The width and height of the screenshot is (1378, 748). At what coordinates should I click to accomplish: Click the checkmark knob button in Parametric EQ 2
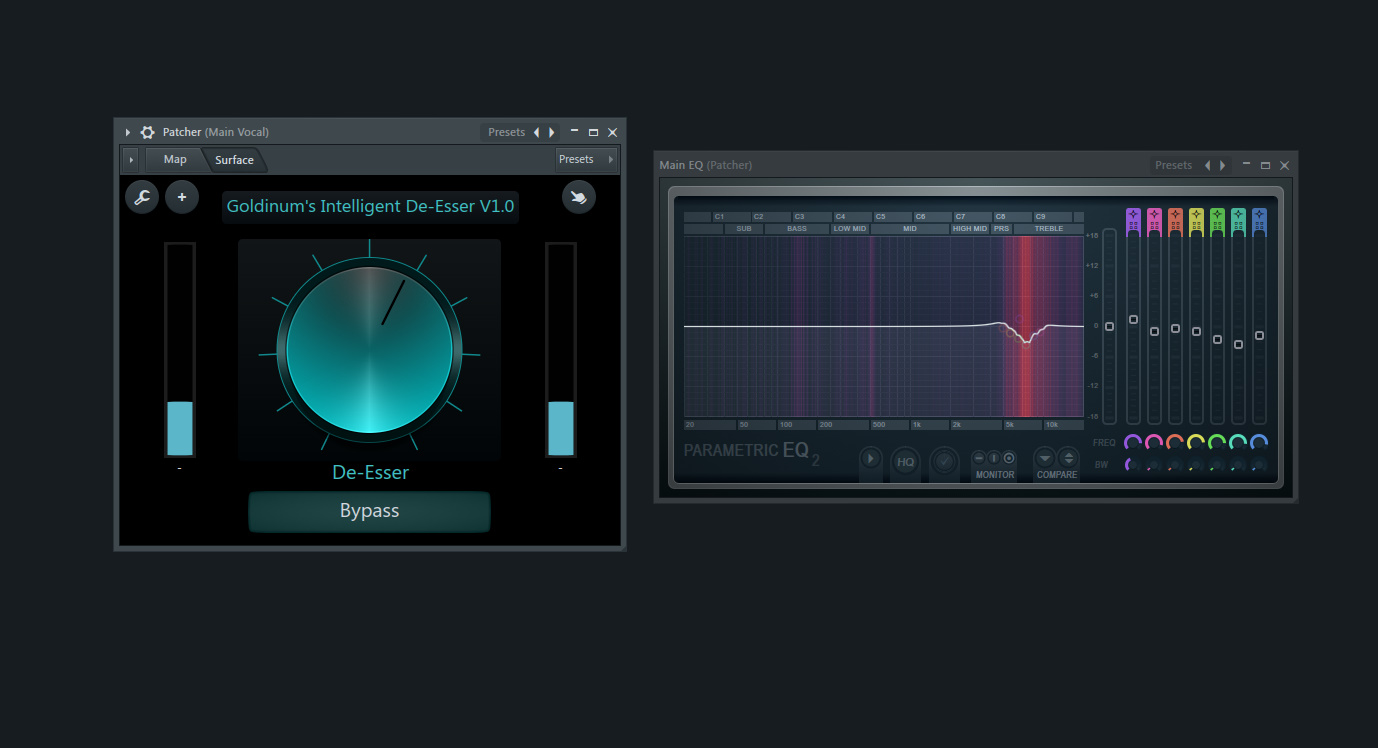point(944,461)
